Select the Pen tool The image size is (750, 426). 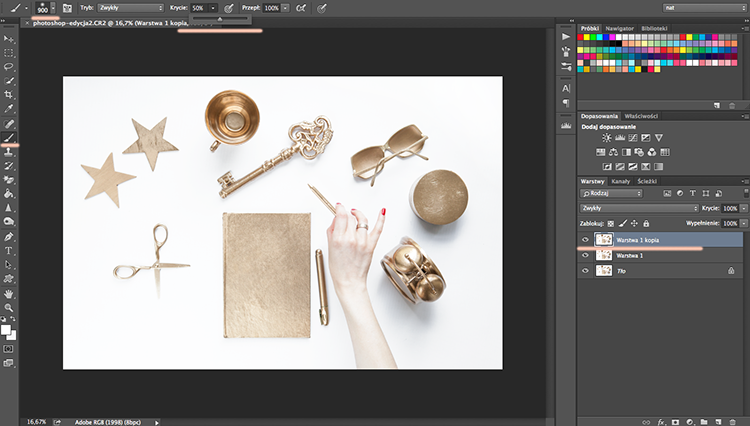9,237
